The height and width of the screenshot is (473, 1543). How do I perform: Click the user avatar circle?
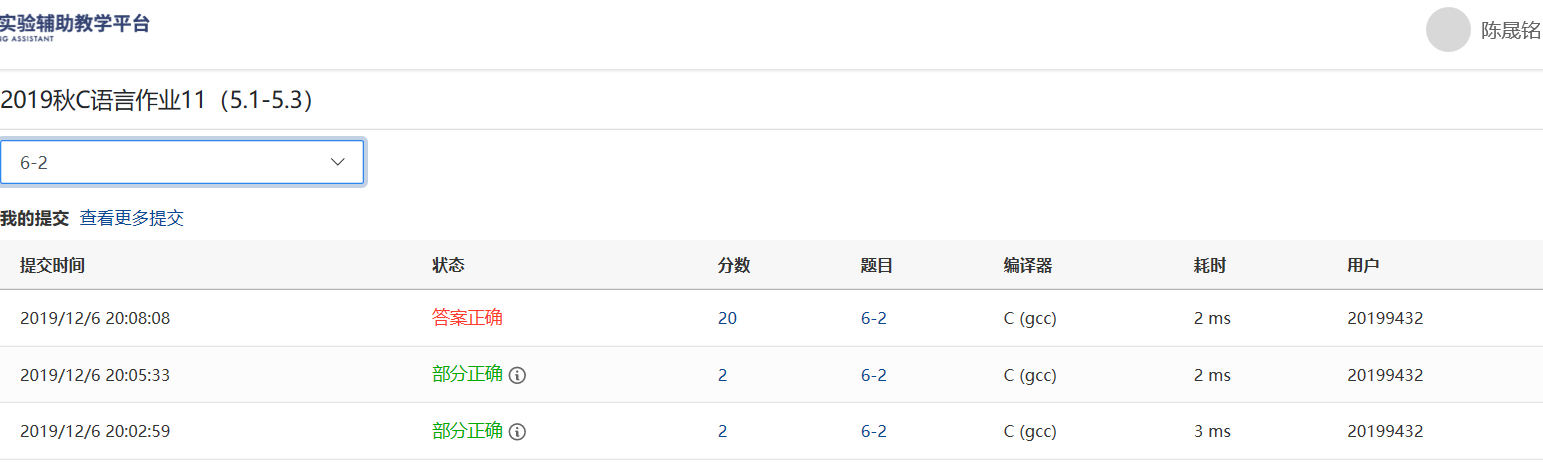(x=1448, y=30)
